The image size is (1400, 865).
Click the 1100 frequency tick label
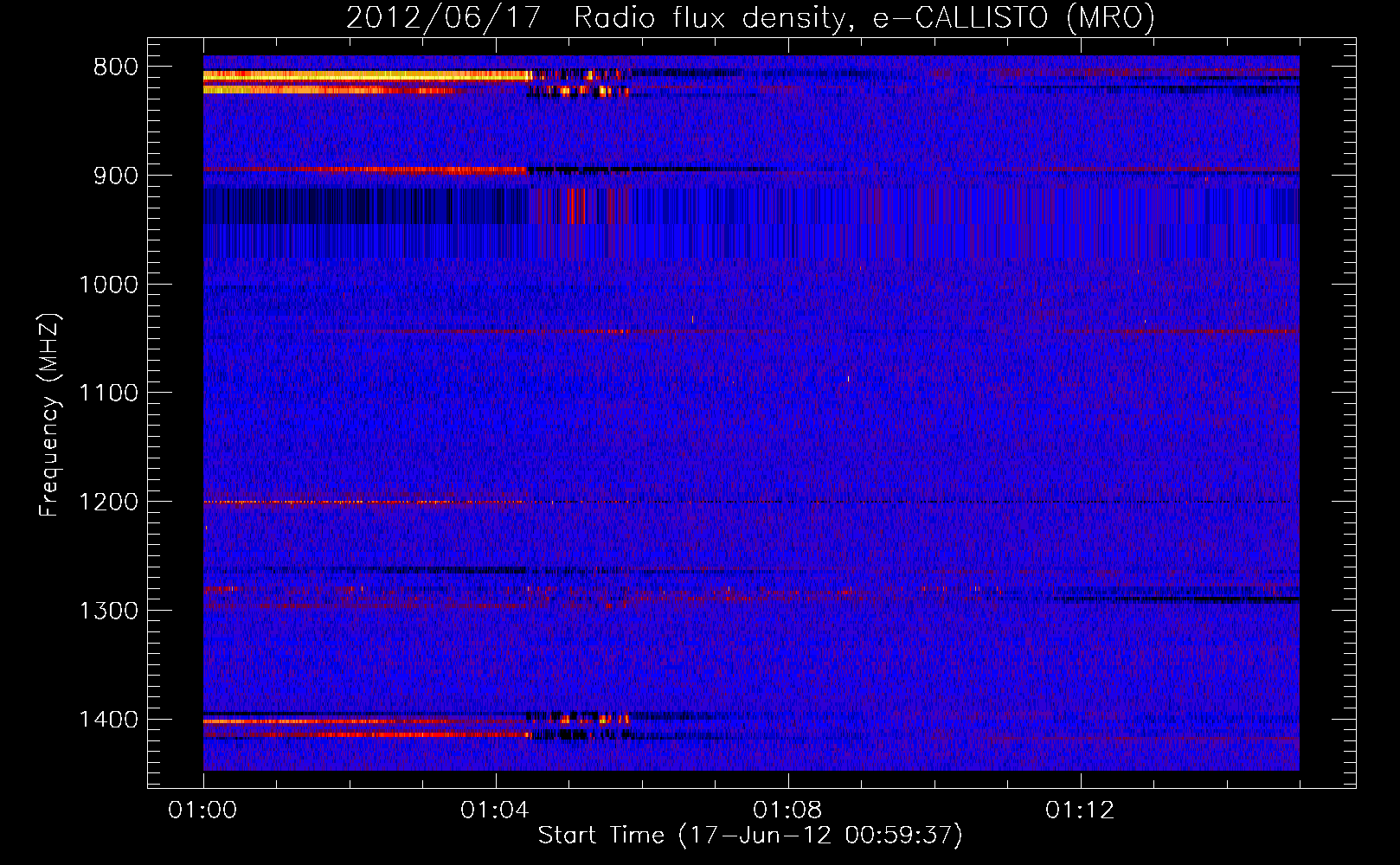coord(109,394)
